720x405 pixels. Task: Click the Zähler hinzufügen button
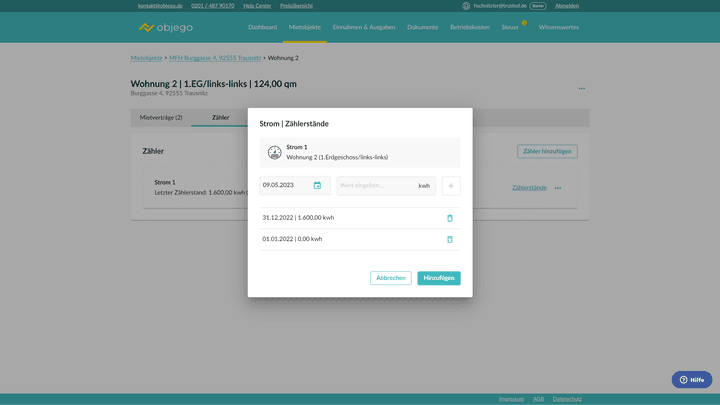point(547,151)
